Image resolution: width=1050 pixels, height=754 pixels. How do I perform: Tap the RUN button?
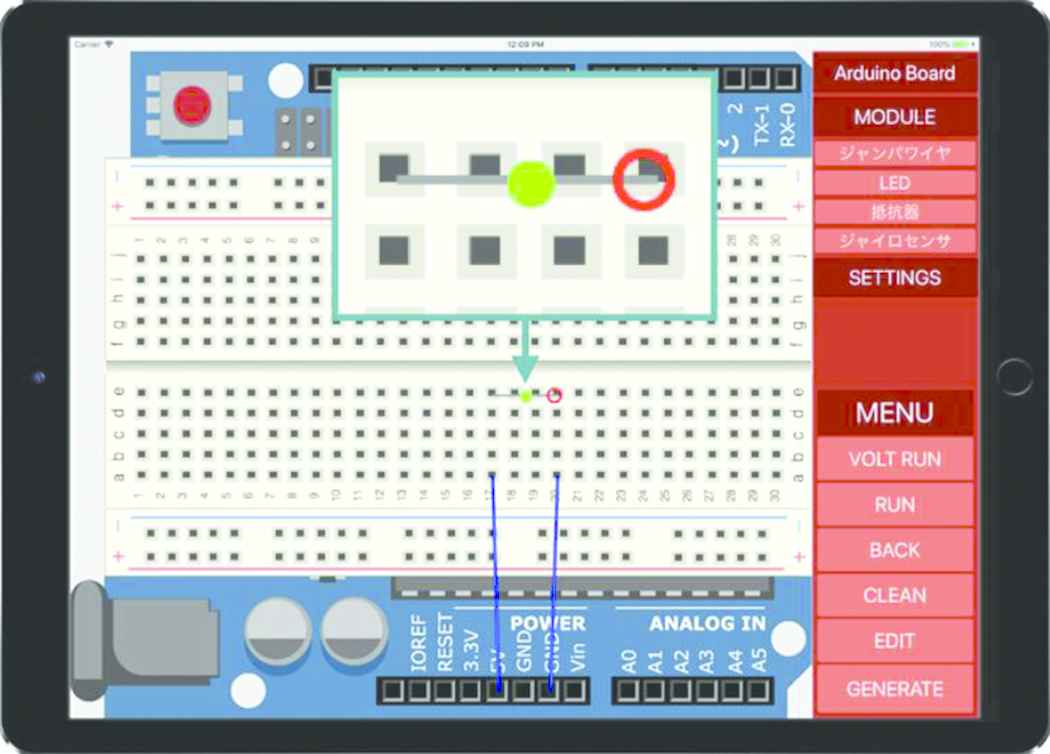pos(895,504)
